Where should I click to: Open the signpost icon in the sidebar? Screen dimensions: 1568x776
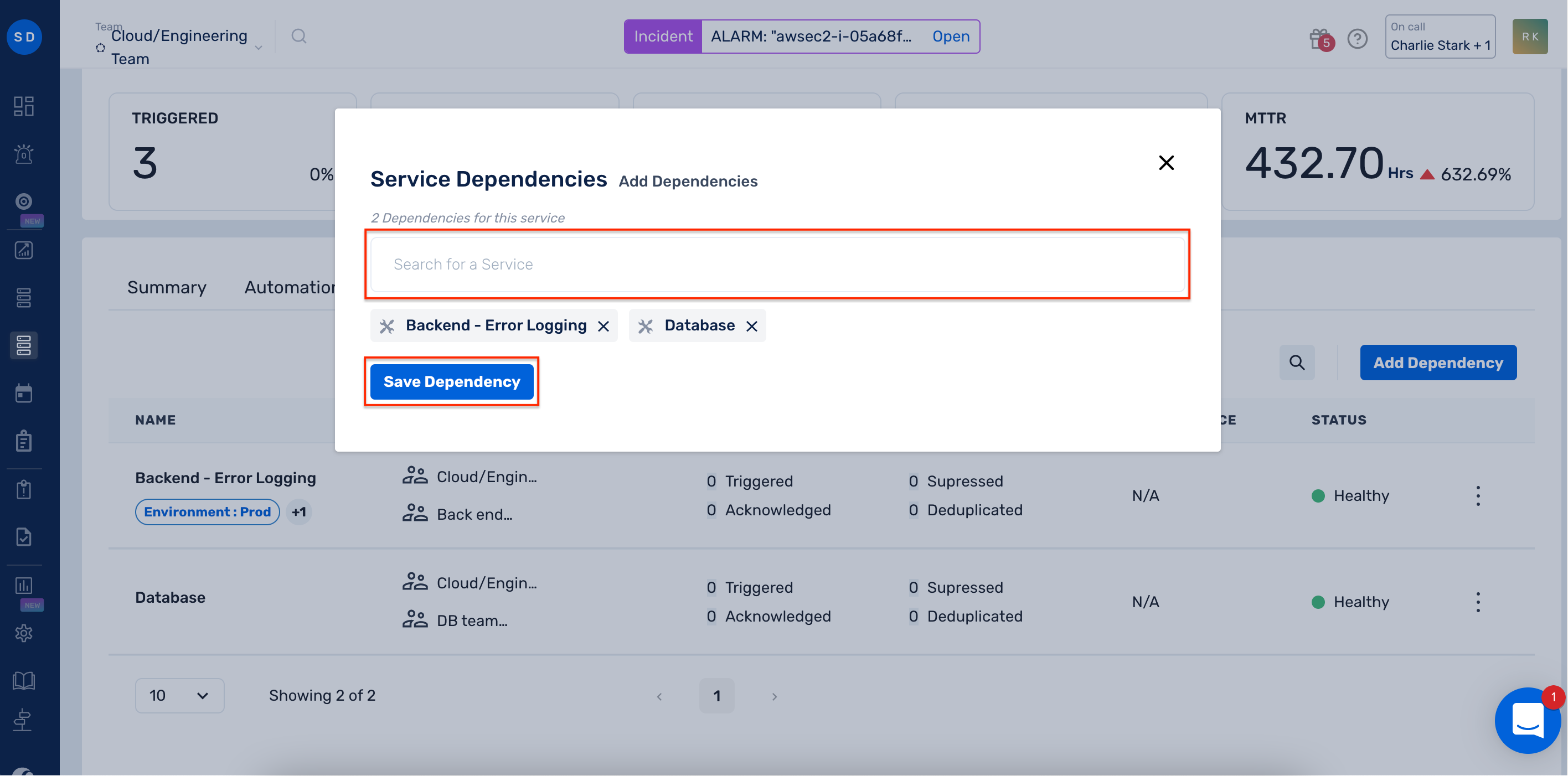pos(24,720)
